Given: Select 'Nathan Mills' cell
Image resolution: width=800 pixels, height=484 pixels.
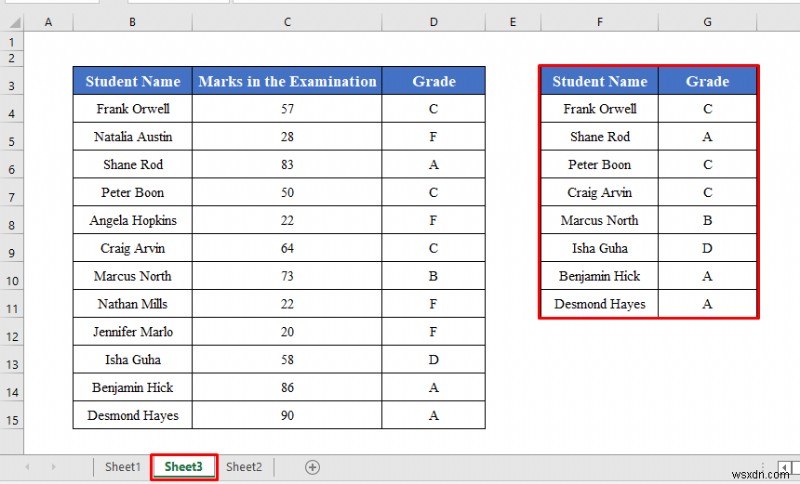Looking at the screenshot, I should click(133, 303).
